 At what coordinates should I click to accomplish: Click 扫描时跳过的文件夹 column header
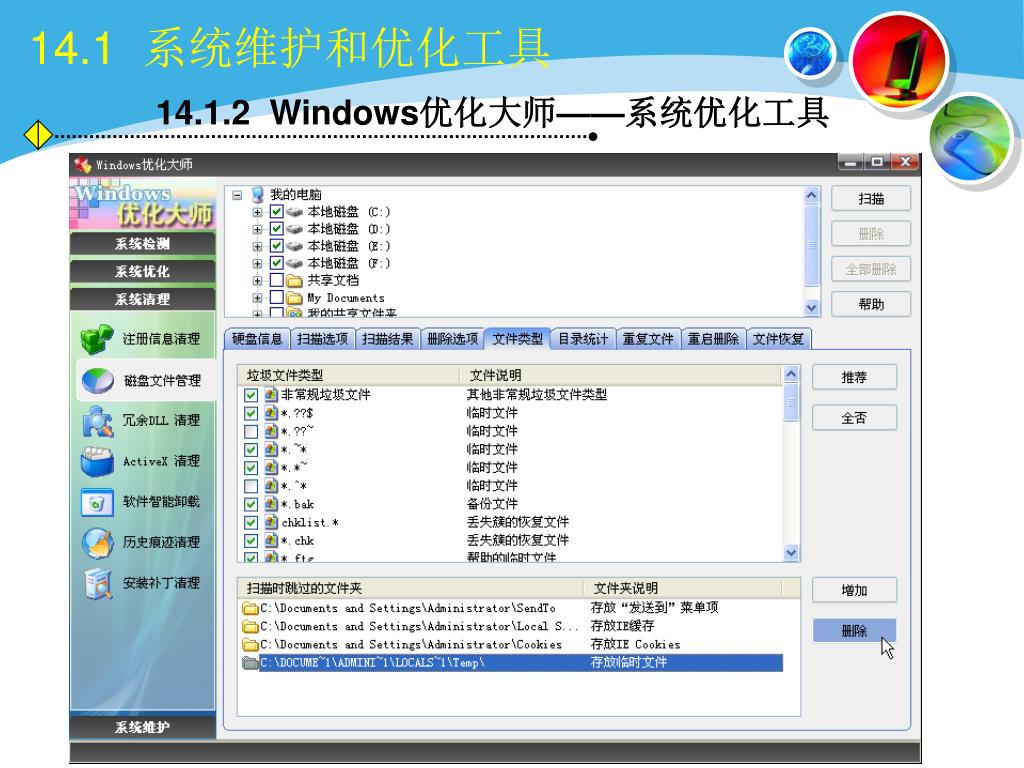click(410, 588)
